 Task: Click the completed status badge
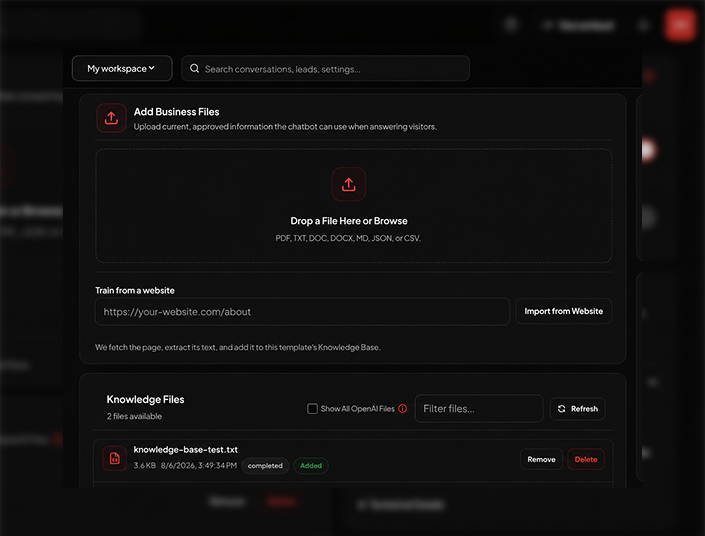pyautogui.click(x=265, y=466)
